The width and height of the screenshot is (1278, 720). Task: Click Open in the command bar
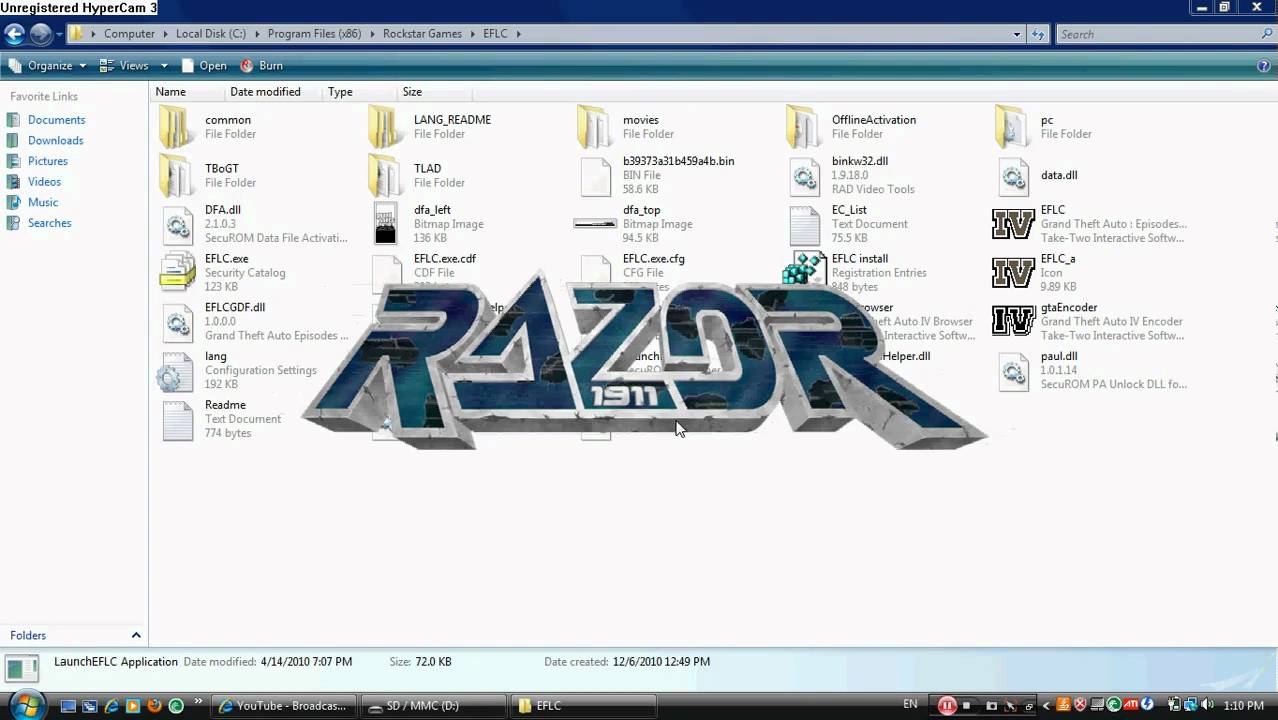pyautogui.click(x=203, y=66)
